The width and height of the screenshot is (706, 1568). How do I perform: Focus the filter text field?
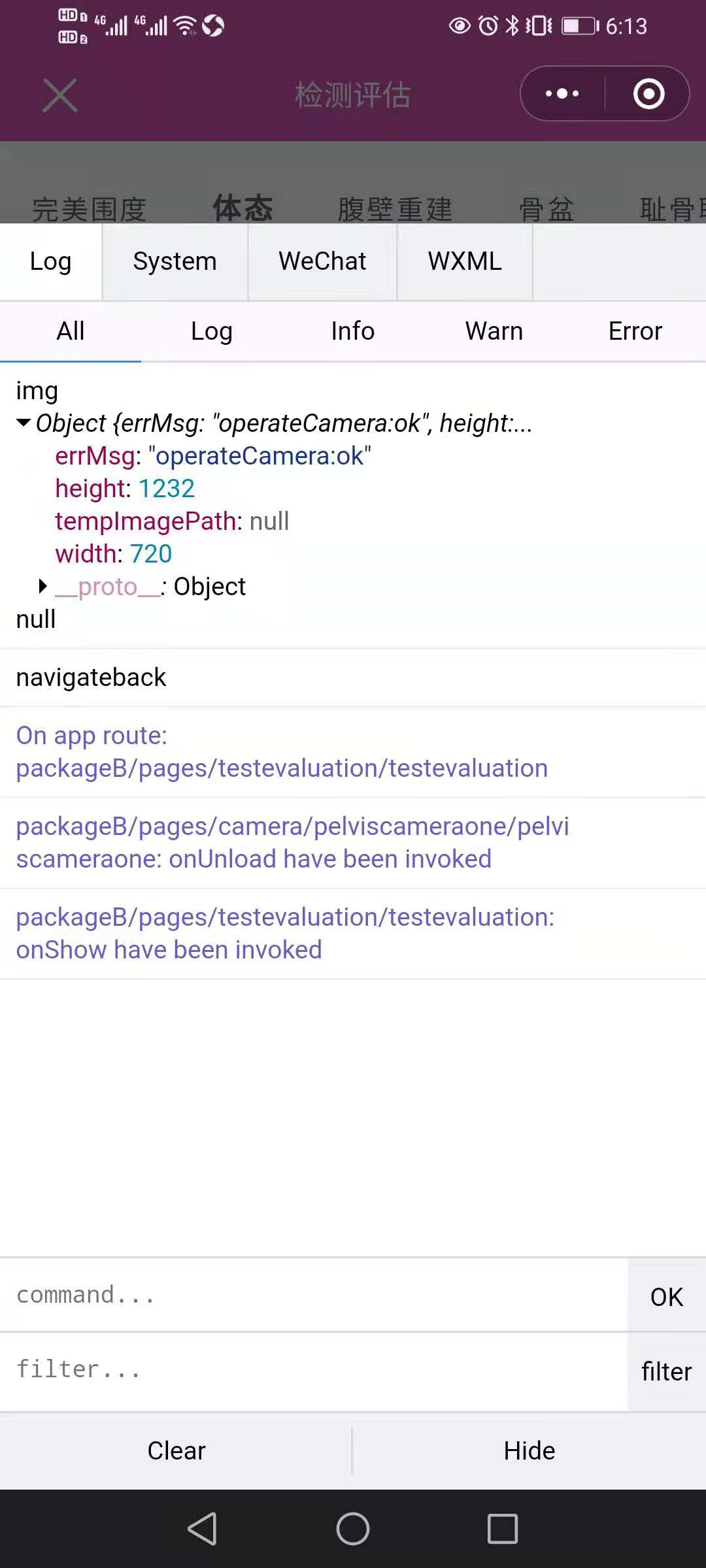(314, 1369)
